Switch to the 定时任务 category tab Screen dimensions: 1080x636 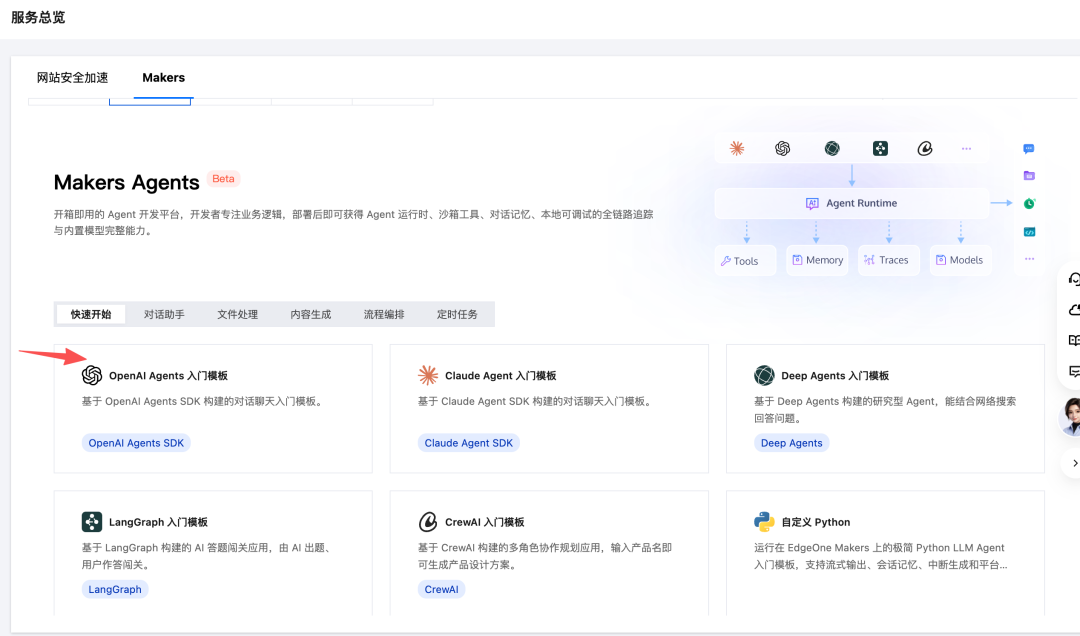tap(457, 314)
